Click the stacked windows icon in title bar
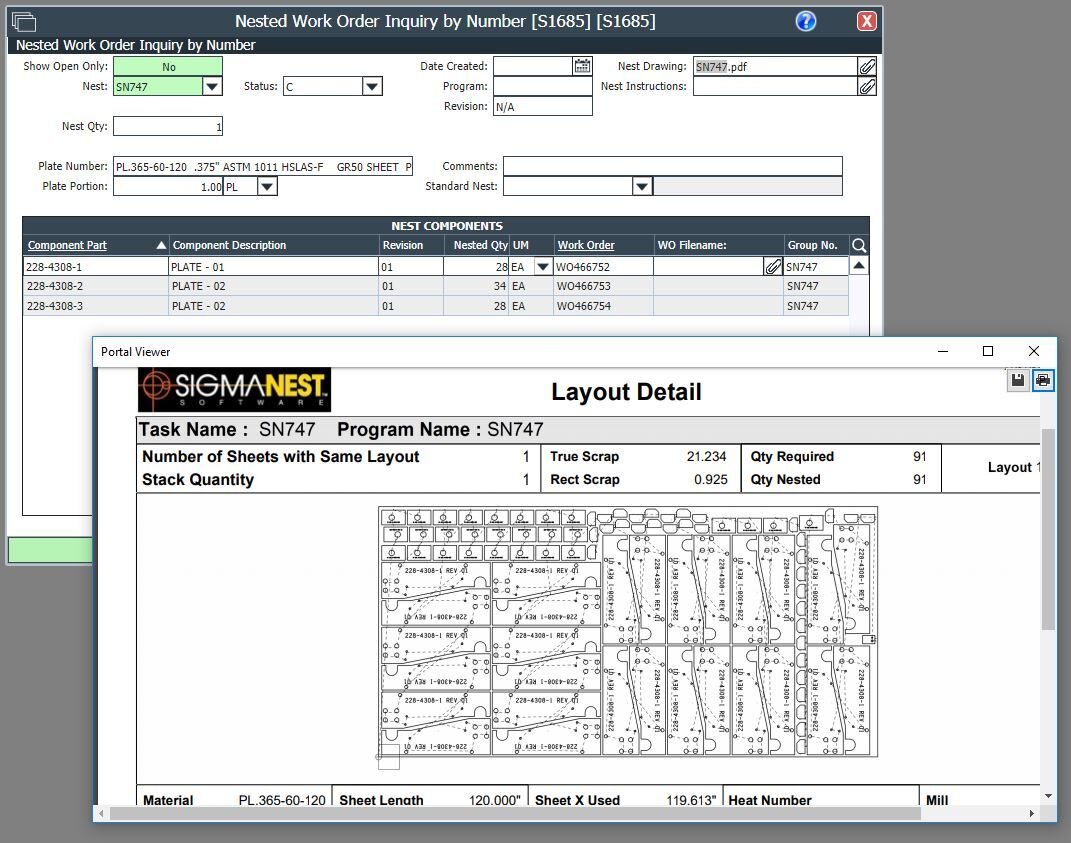Screen dimensions: 1071x843 pyautogui.click(x=23, y=21)
